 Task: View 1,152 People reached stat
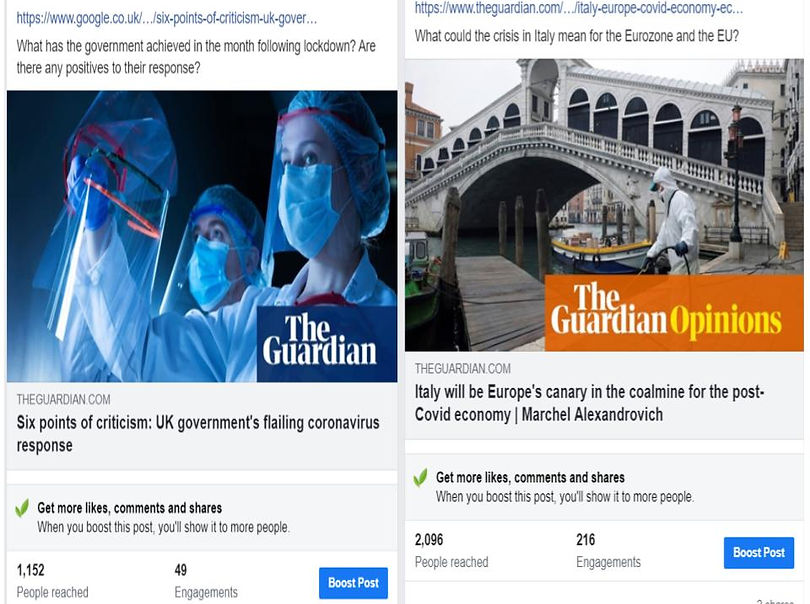click(52, 581)
